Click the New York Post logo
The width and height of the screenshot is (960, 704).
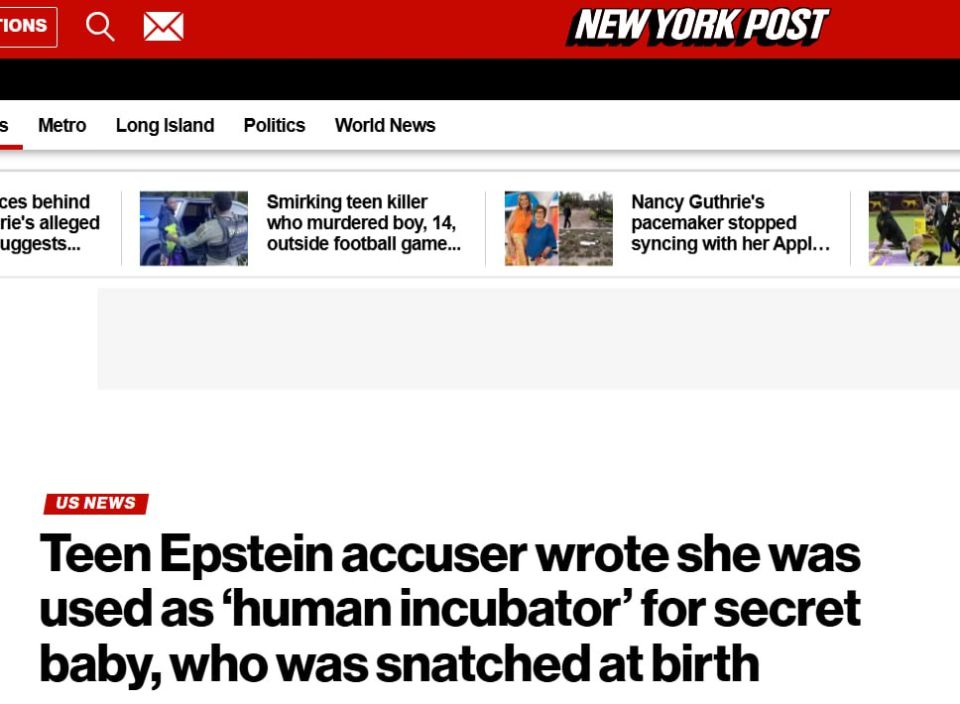(x=697, y=28)
